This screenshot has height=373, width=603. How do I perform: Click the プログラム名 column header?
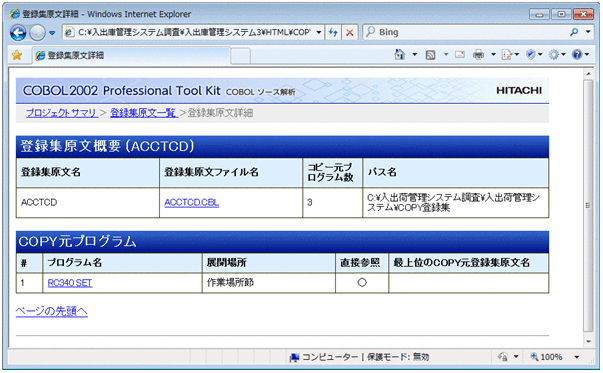tap(122, 263)
